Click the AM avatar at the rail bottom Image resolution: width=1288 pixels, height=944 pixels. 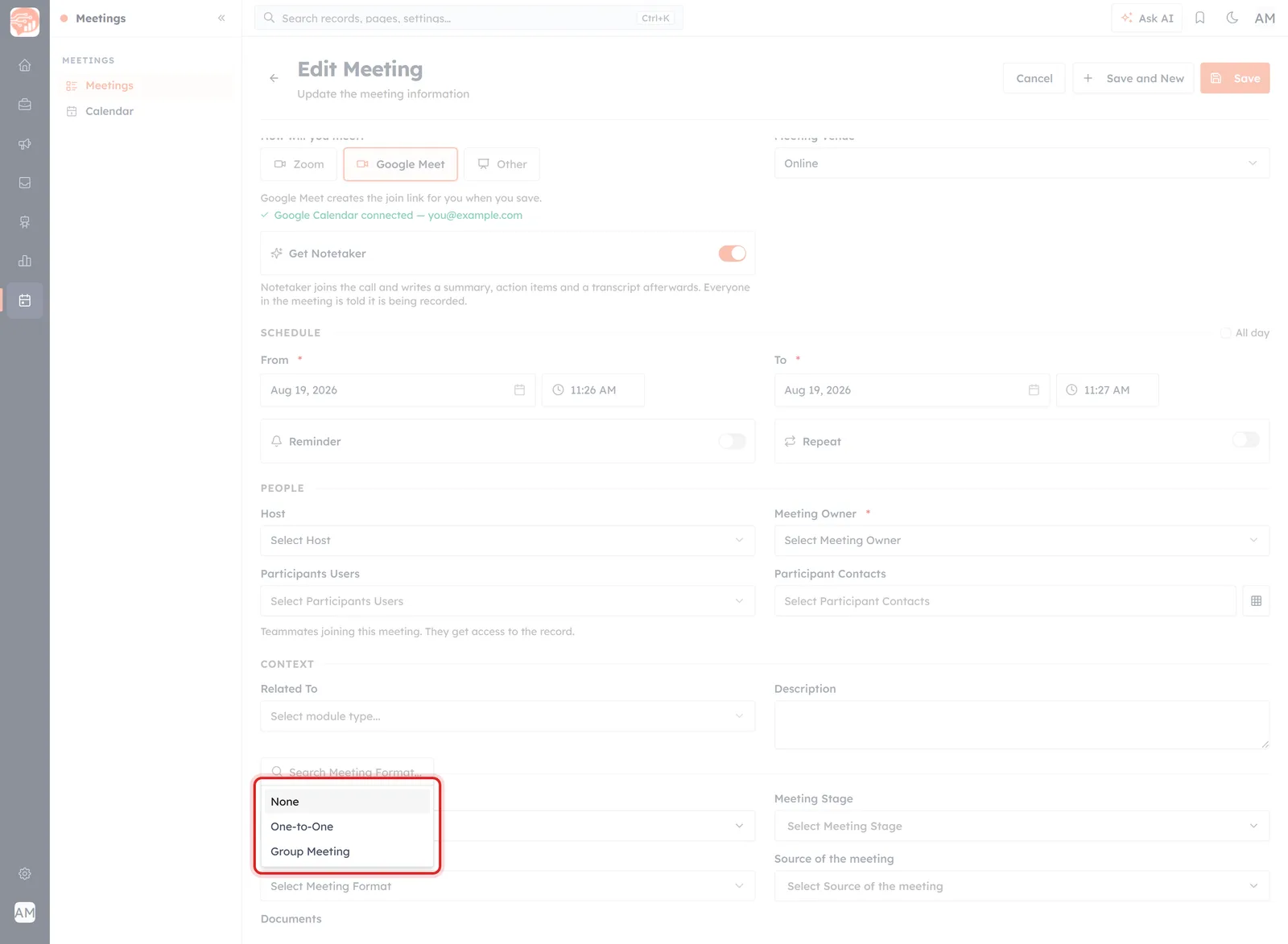click(25, 912)
